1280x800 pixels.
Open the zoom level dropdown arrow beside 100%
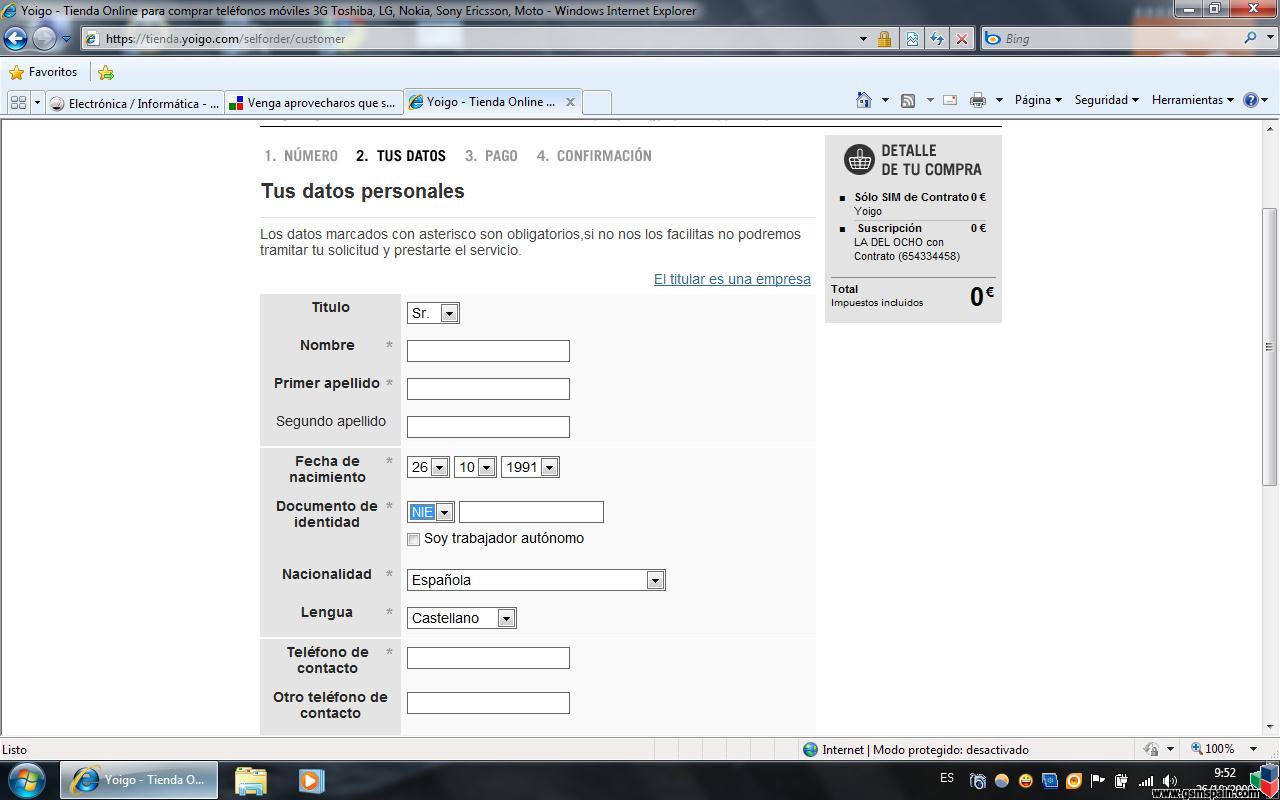(x=1253, y=749)
